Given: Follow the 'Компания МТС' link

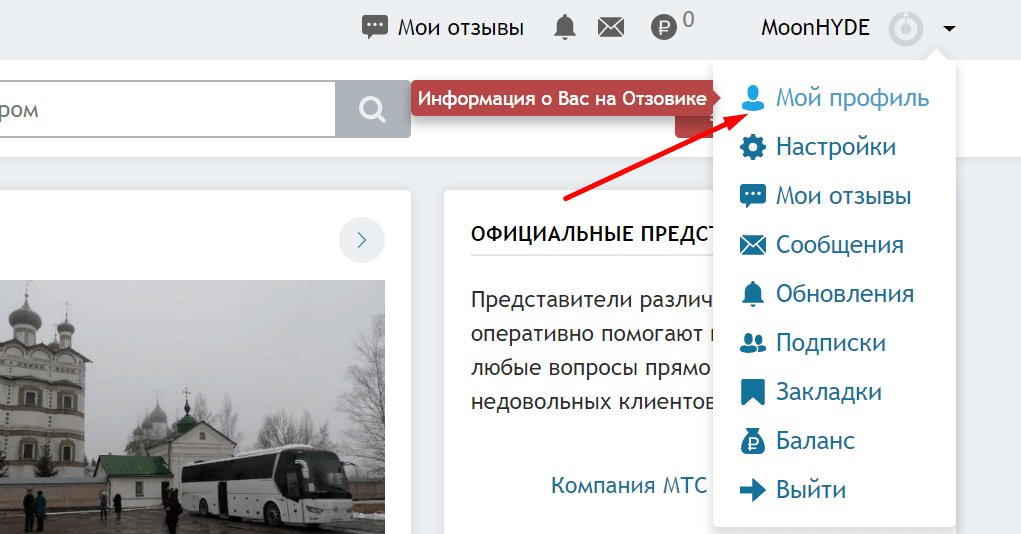Looking at the screenshot, I should [x=629, y=485].
